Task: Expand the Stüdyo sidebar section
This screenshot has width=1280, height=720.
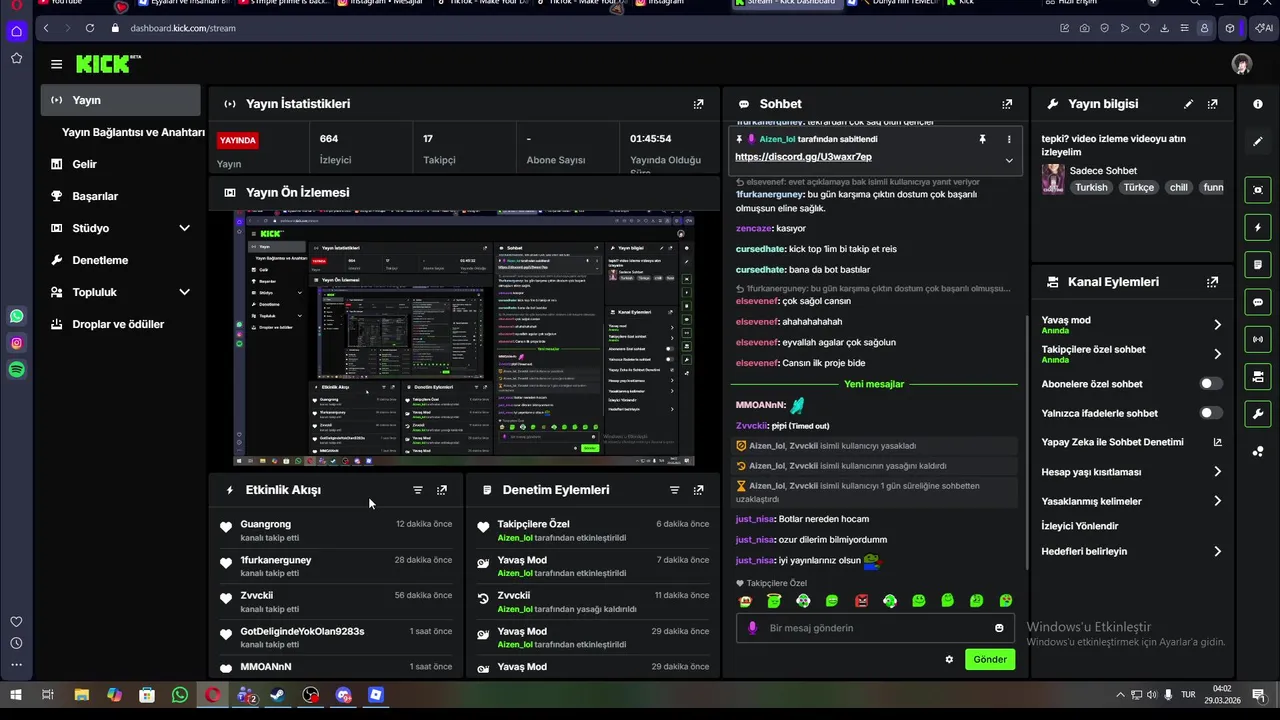Action: point(184,228)
